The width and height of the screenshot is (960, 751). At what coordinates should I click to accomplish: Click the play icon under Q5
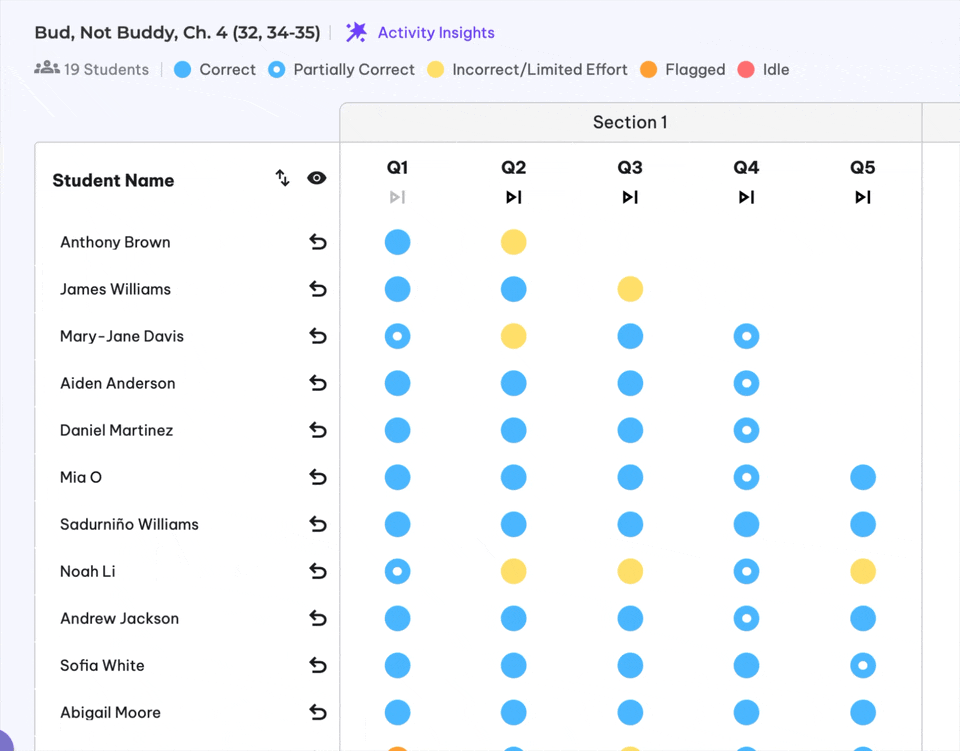click(x=862, y=197)
